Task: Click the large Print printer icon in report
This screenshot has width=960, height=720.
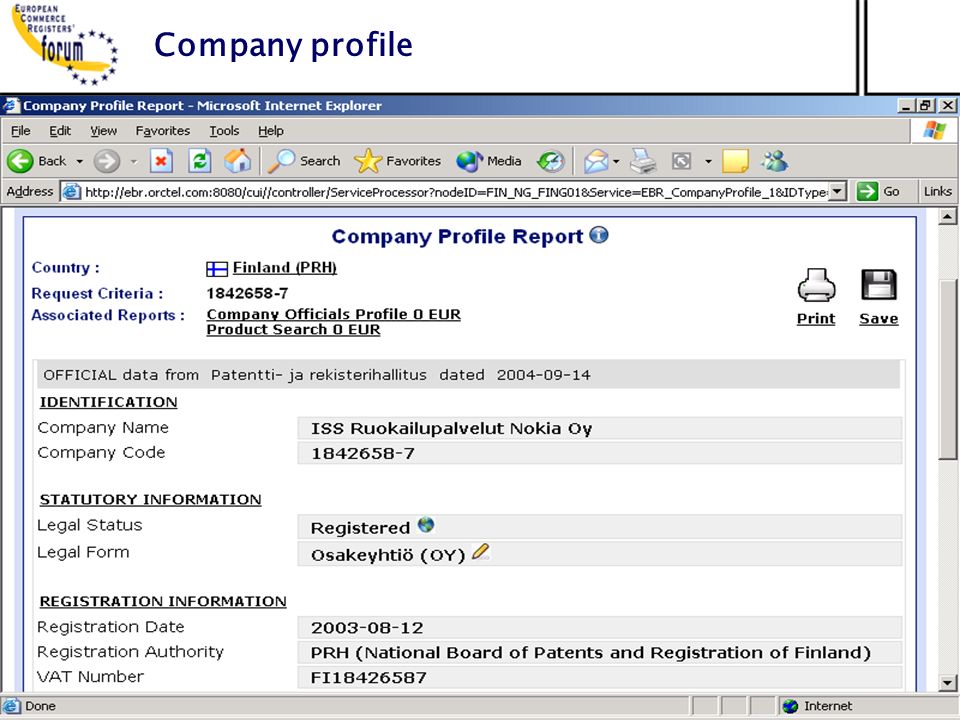Action: [816, 285]
